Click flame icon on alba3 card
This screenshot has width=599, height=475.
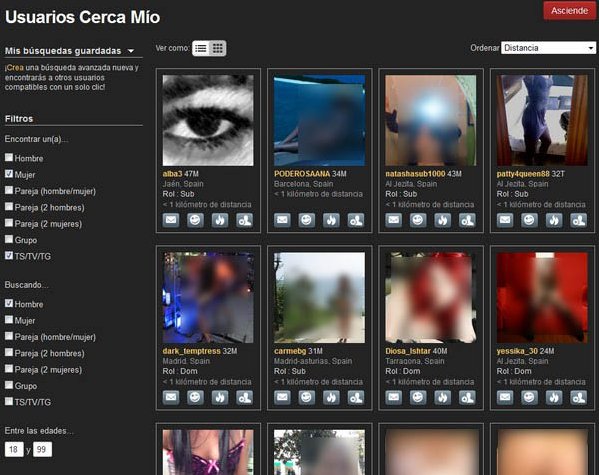point(220,220)
